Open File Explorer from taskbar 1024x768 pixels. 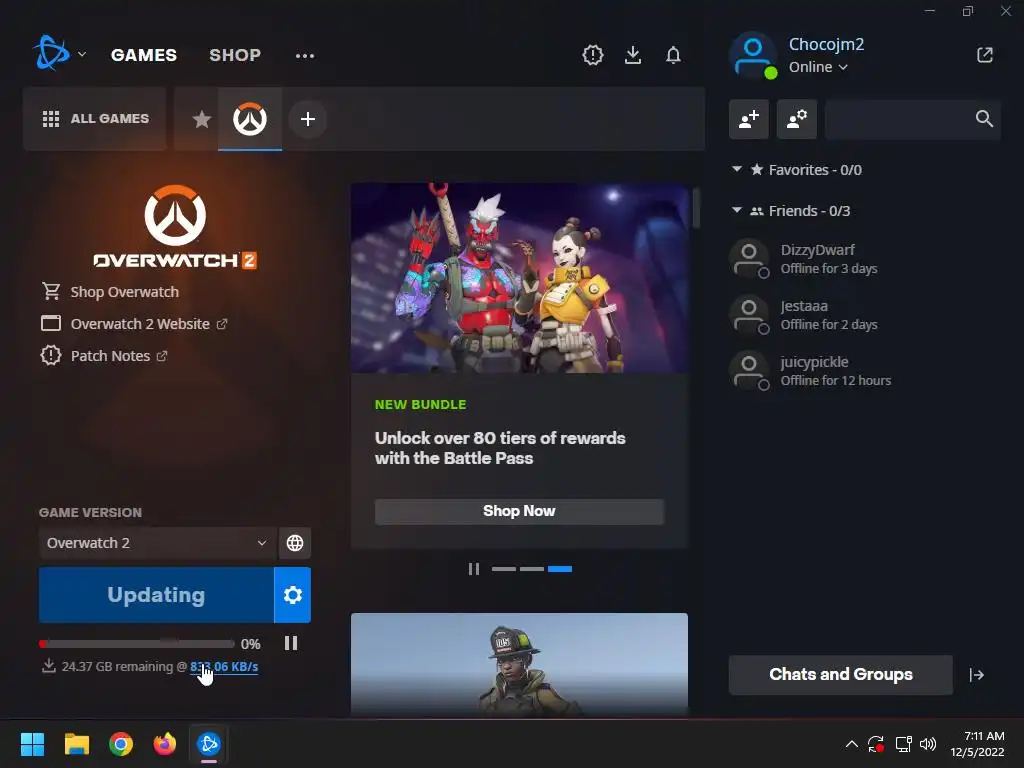click(76, 744)
